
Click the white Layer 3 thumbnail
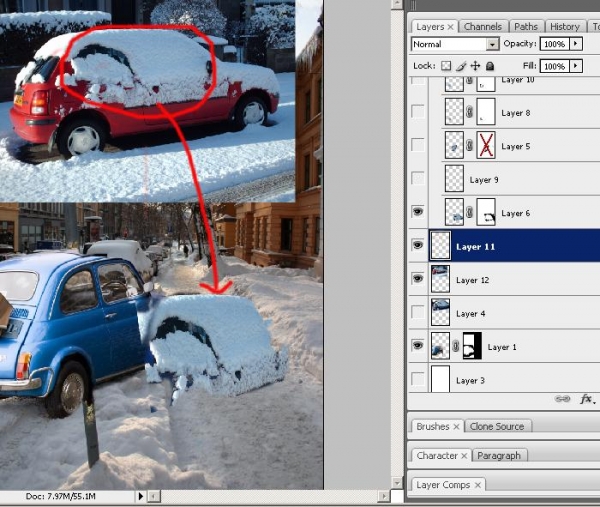point(440,379)
